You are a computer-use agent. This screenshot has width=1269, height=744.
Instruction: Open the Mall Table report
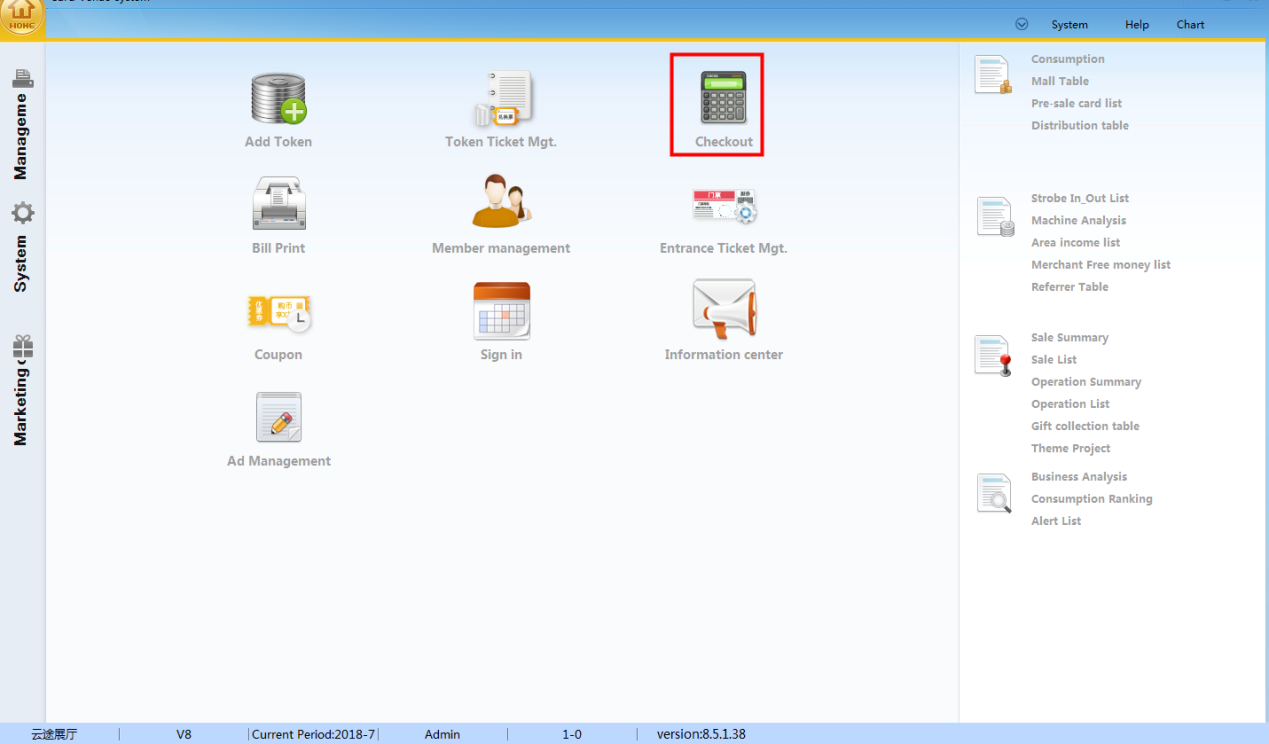tap(1060, 81)
